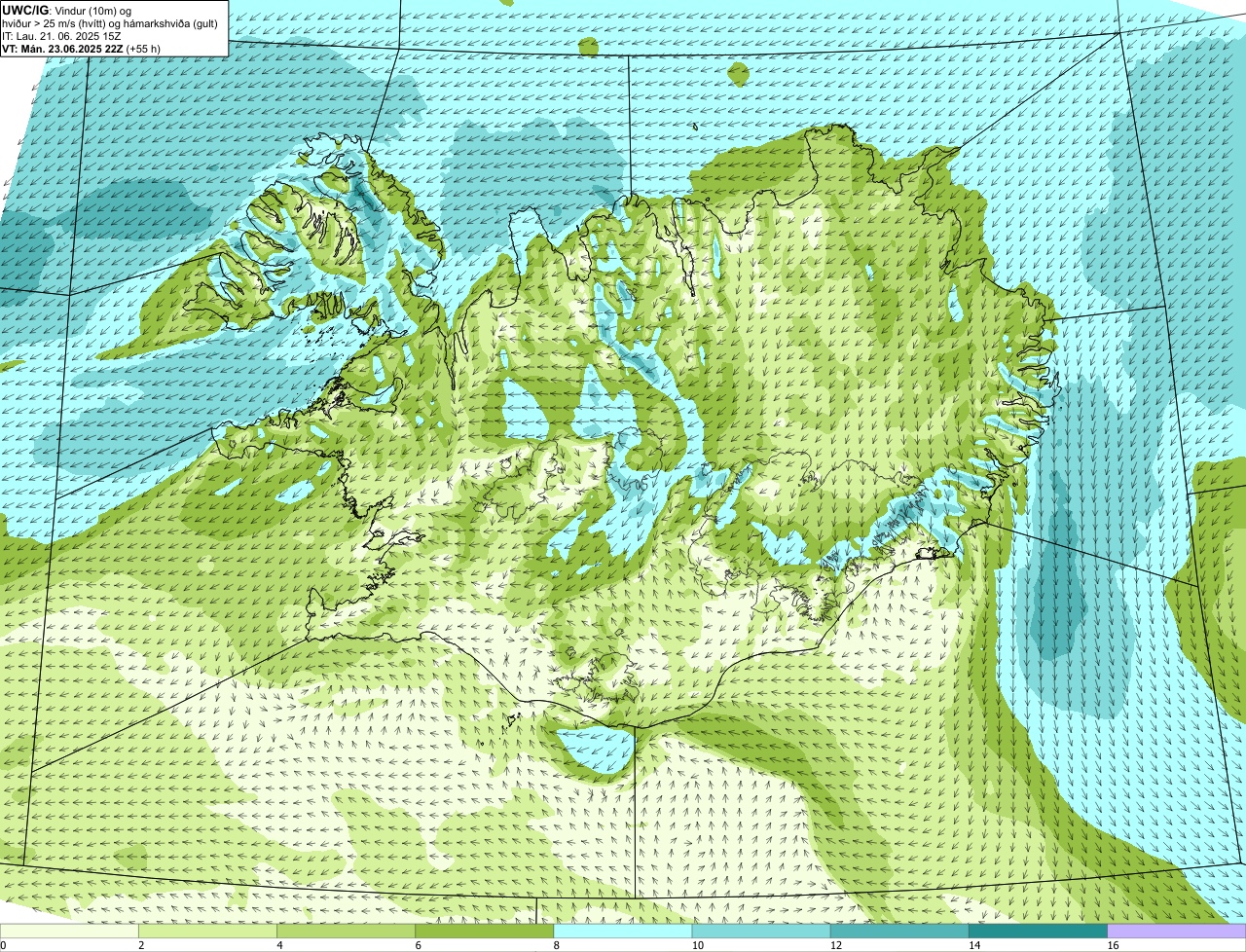The width and height of the screenshot is (1246, 952).
Task: Click the 8–10 m/s light cyan legend swatch
Action: tap(623, 932)
